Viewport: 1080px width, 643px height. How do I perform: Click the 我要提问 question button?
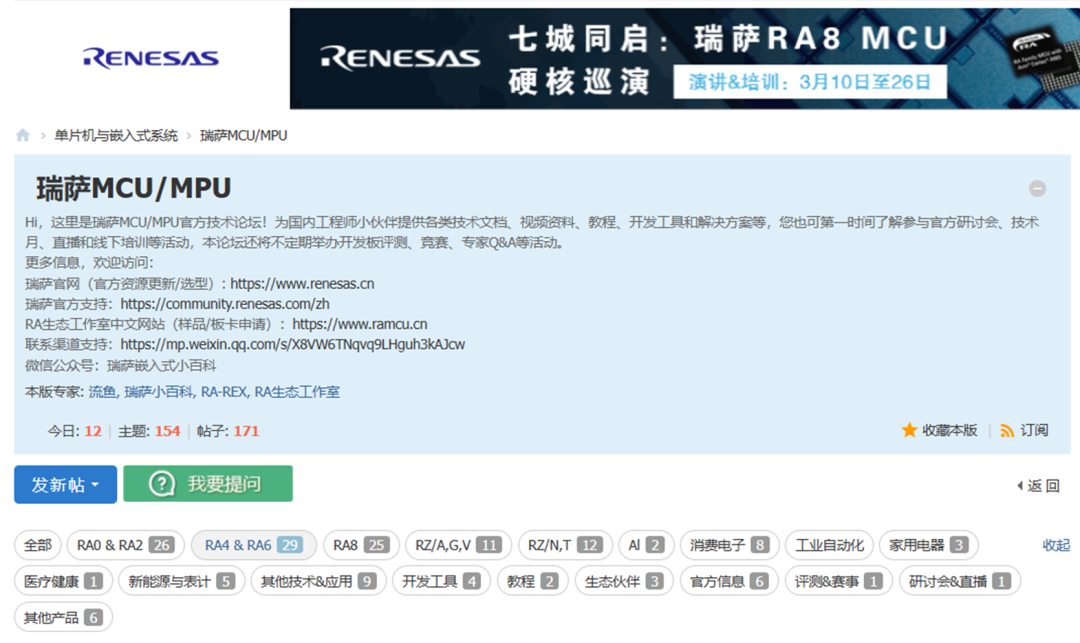[x=208, y=484]
